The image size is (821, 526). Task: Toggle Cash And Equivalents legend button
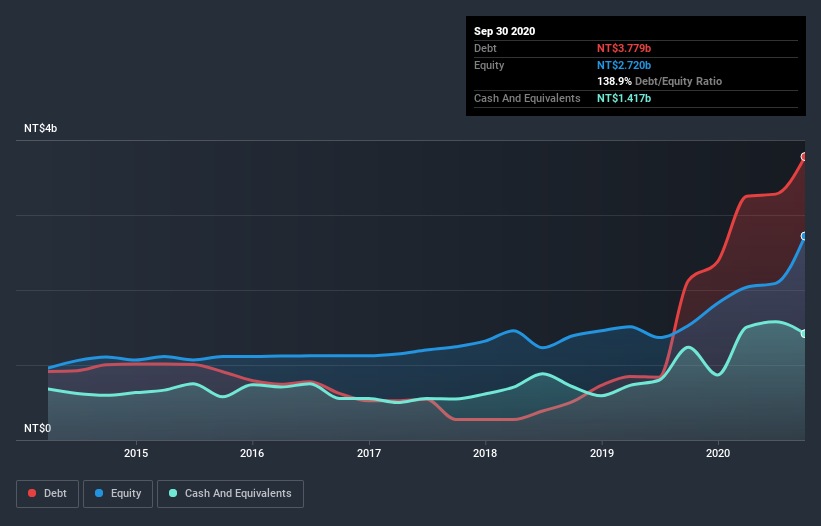coord(230,494)
